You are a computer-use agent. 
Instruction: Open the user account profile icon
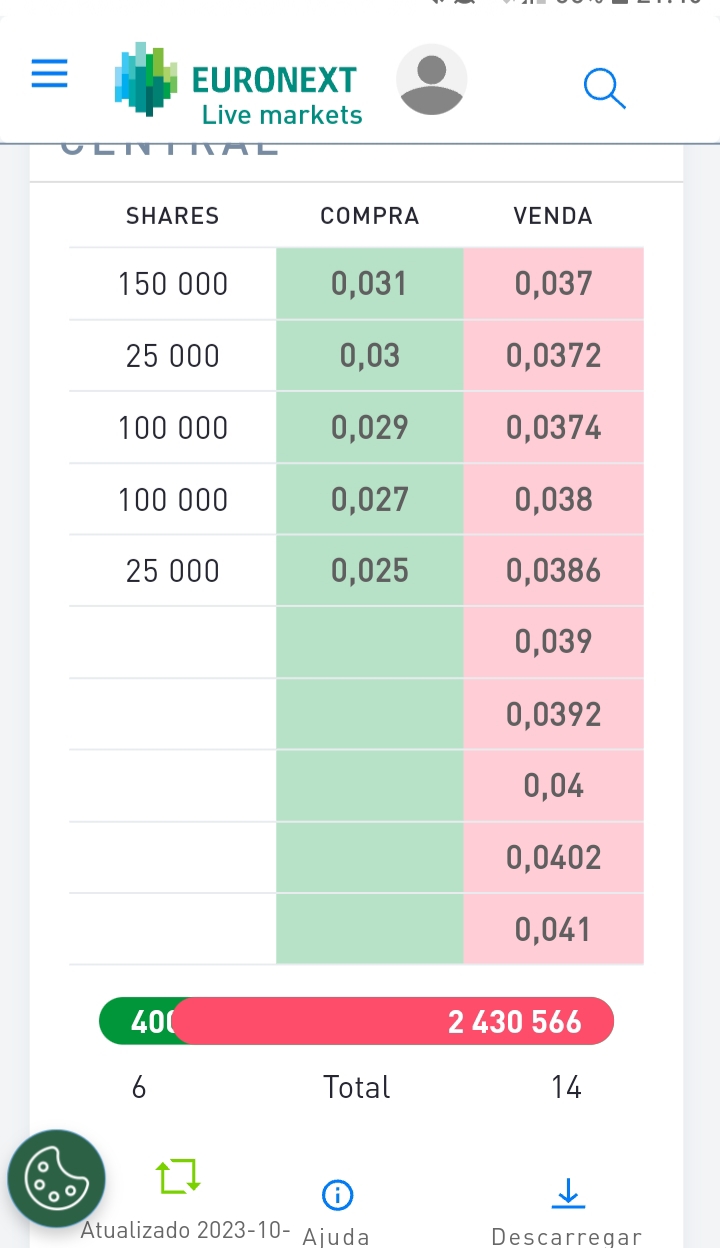click(431, 79)
